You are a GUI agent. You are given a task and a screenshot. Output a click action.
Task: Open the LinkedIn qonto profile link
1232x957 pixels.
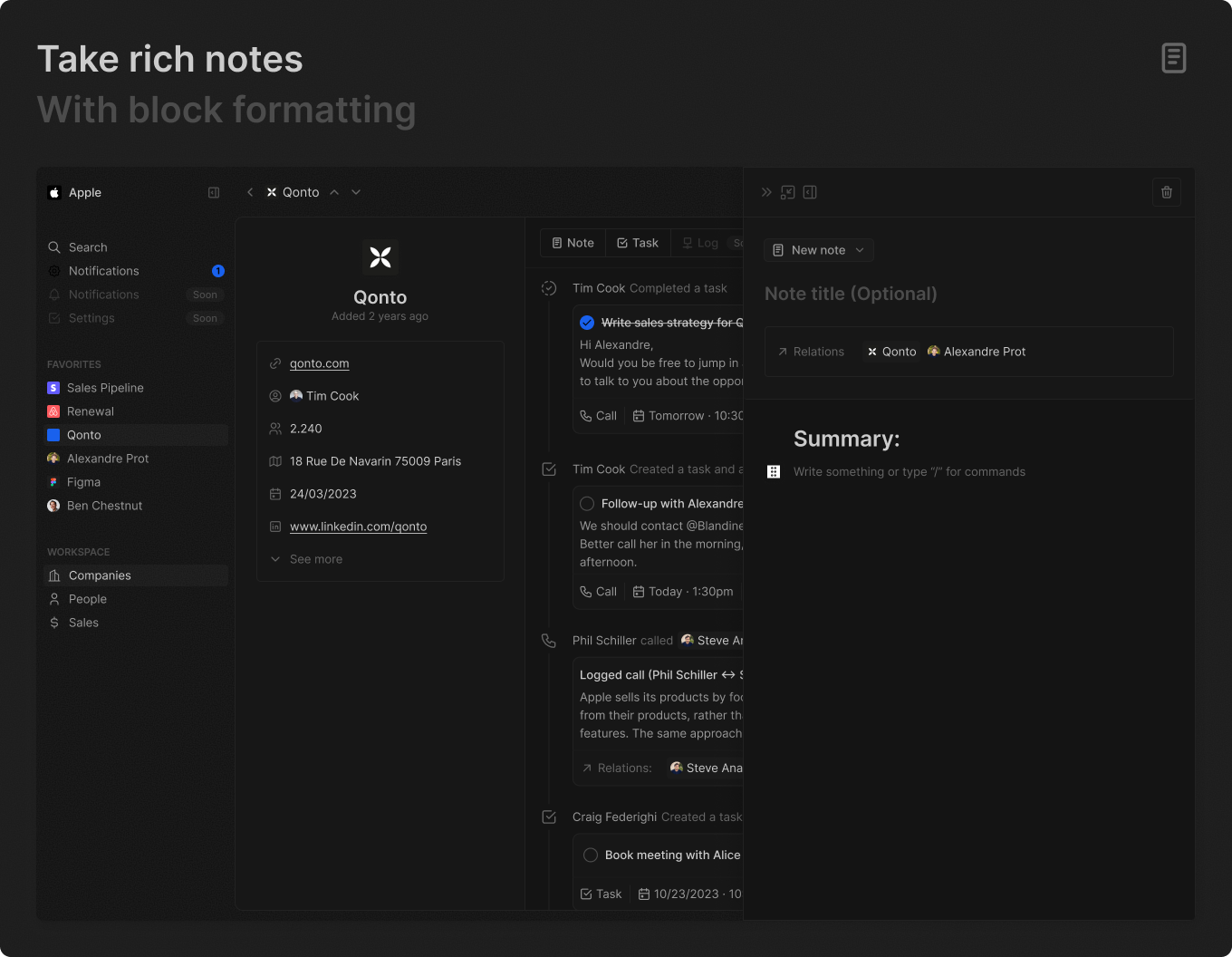pos(358,527)
